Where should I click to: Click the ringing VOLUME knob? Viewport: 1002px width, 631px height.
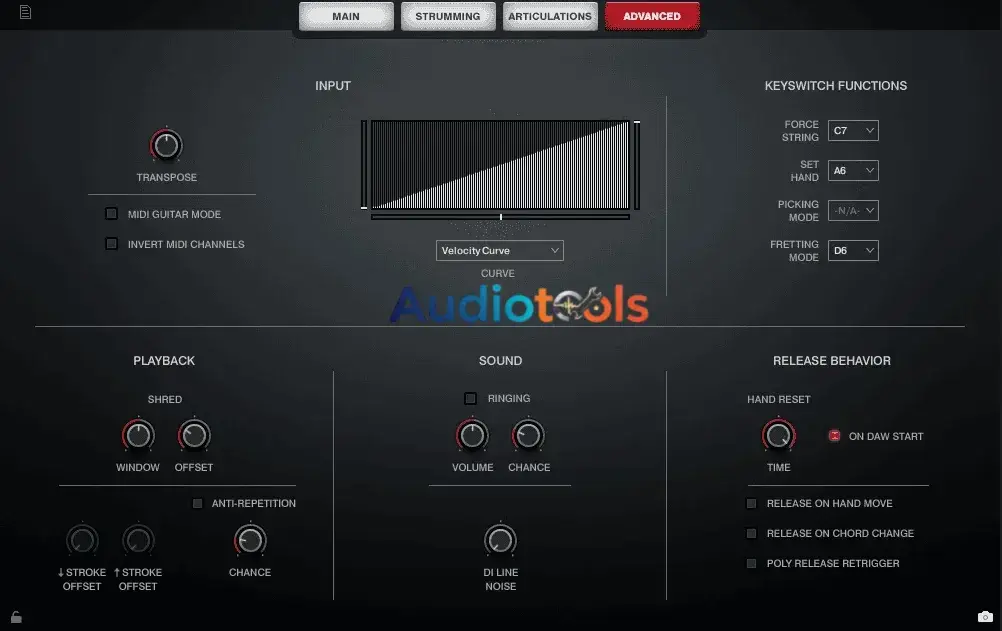(472, 436)
